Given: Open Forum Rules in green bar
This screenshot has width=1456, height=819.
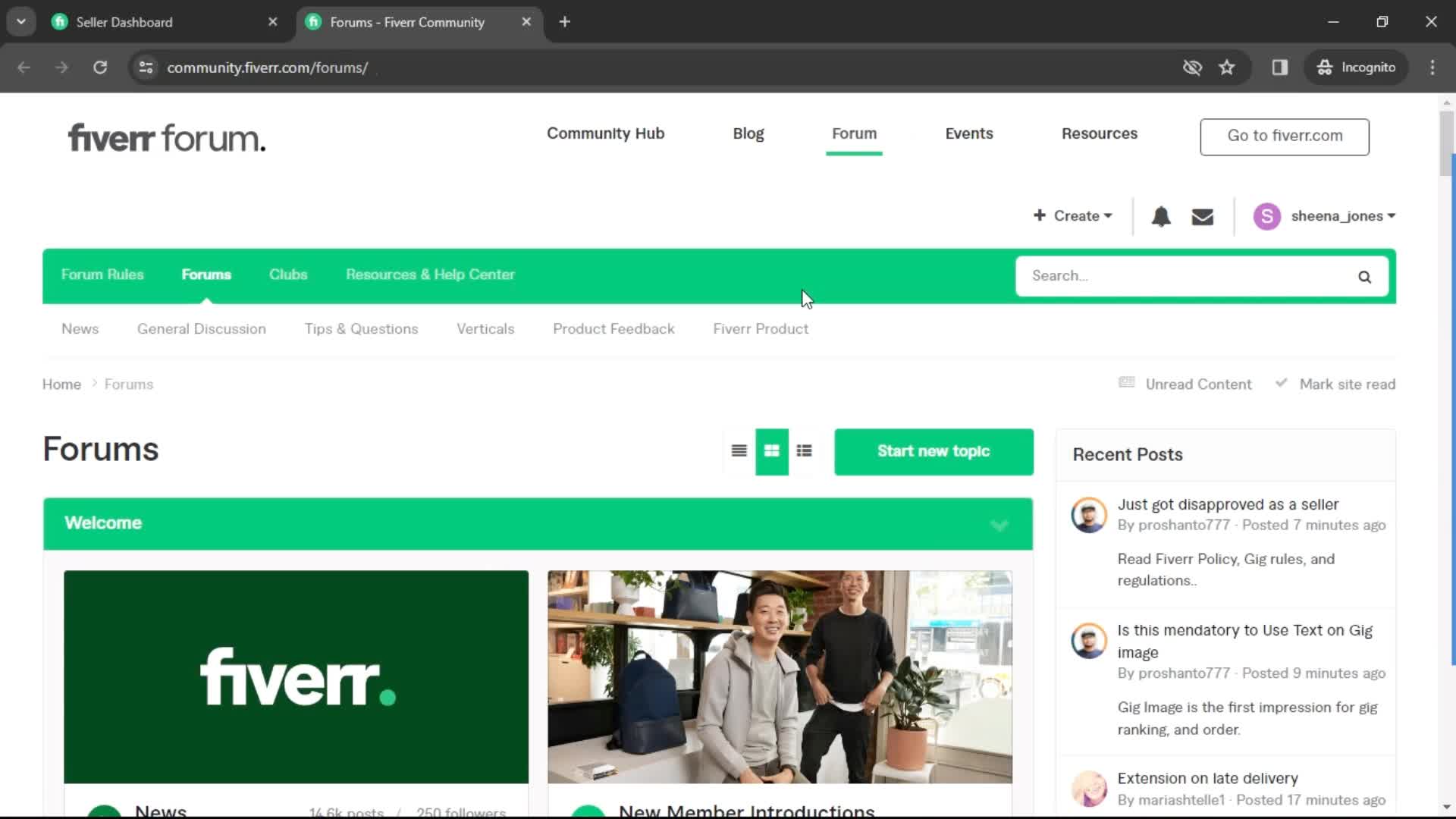Looking at the screenshot, I should [x=102, y=275].
